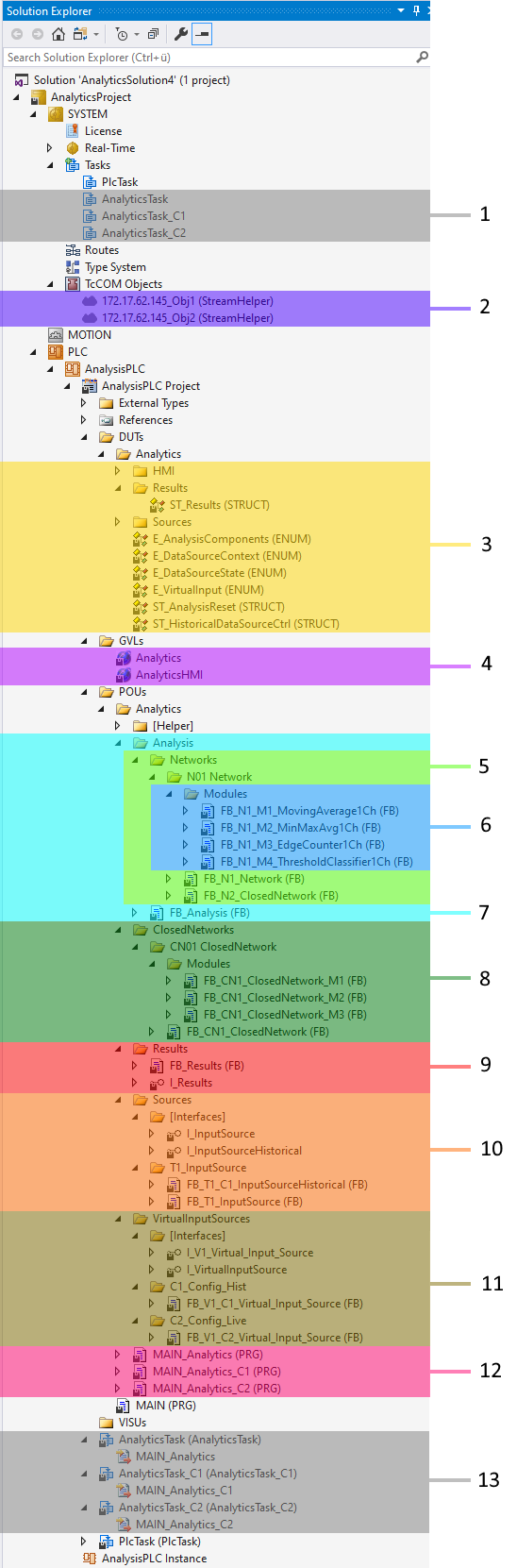The width and height of the screenshot is (517, 1568).
Task: Click the I_Results interface icon
Action: pyautogui.click(x=158, y=1083)
